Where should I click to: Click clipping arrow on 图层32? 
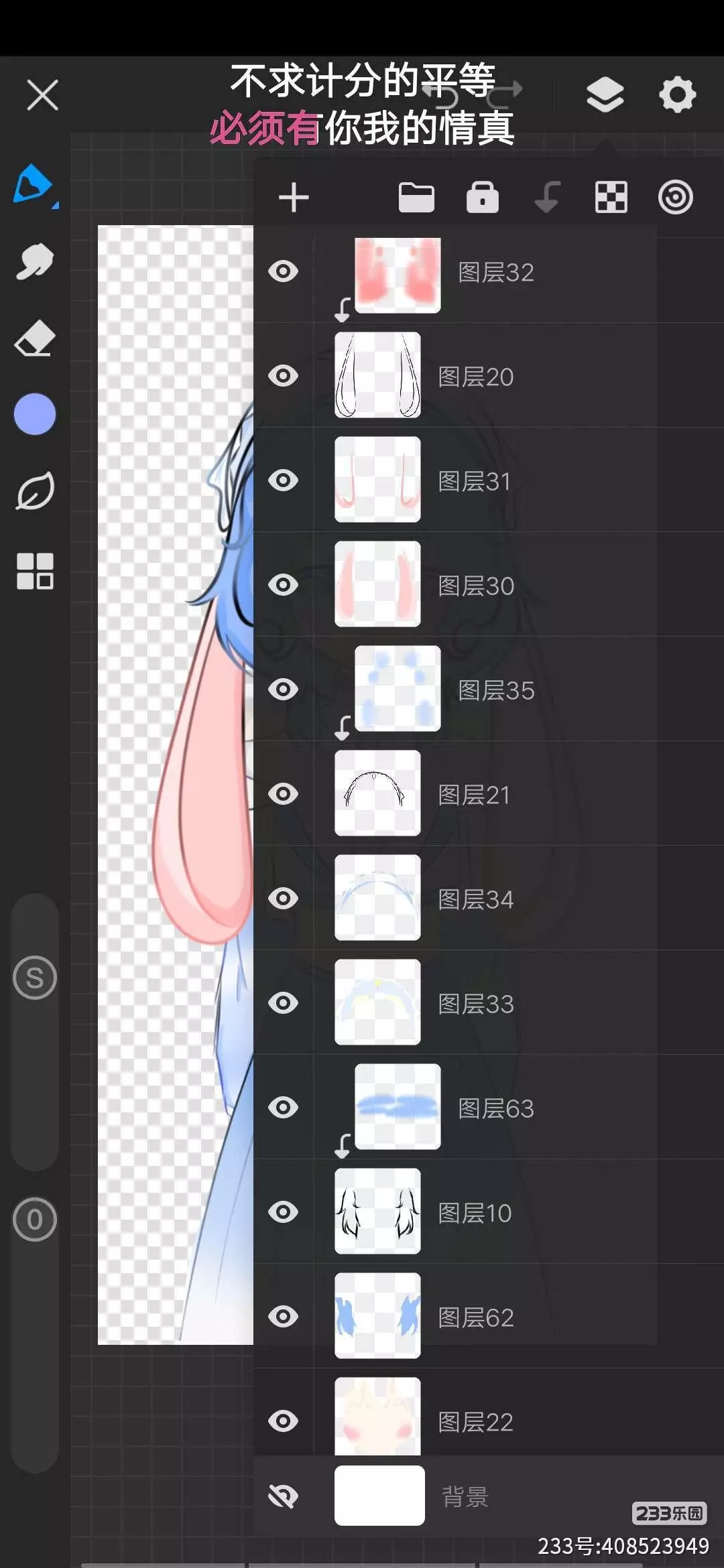pos(343,310)
